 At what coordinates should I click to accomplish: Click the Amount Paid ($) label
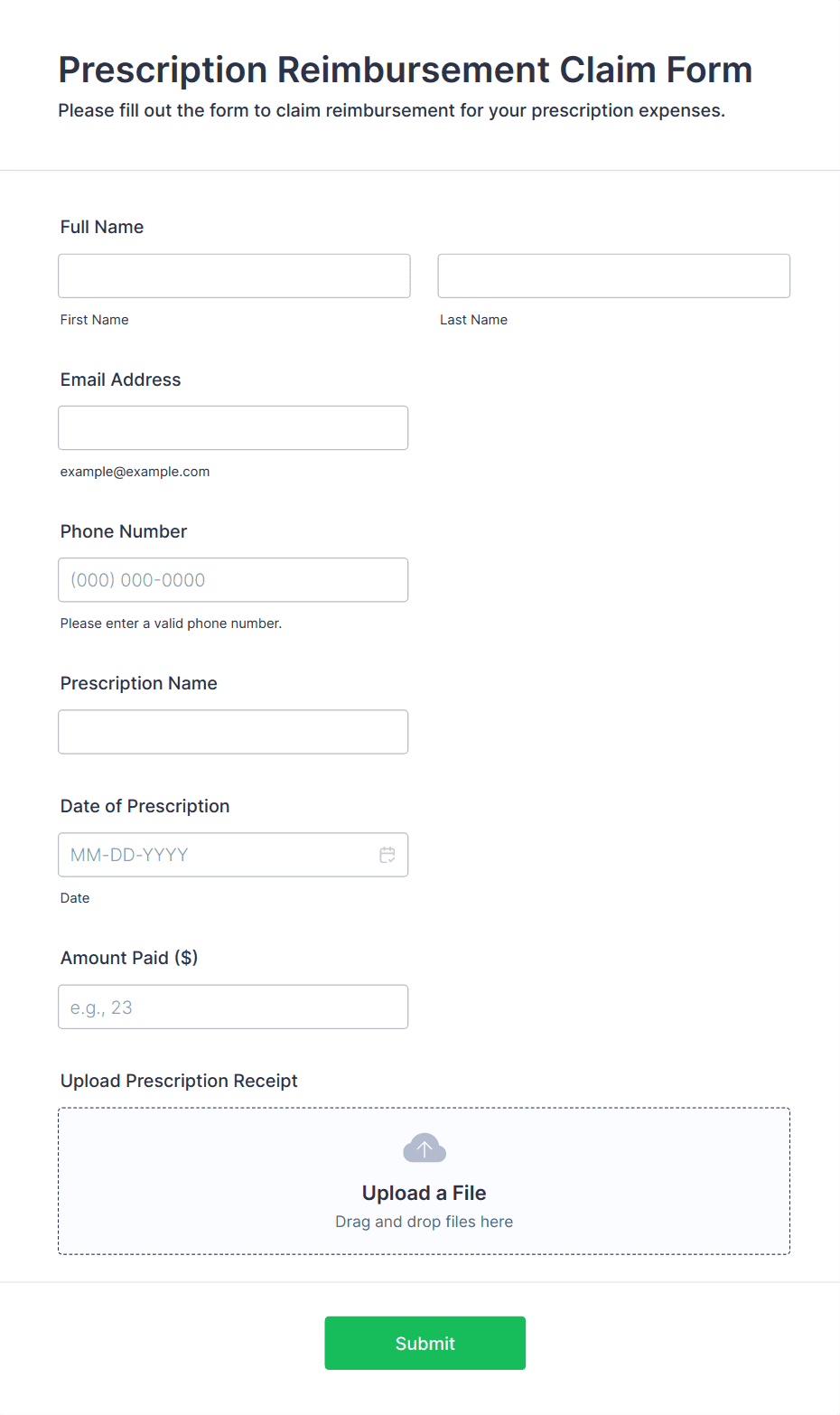[x=129, y=958]
